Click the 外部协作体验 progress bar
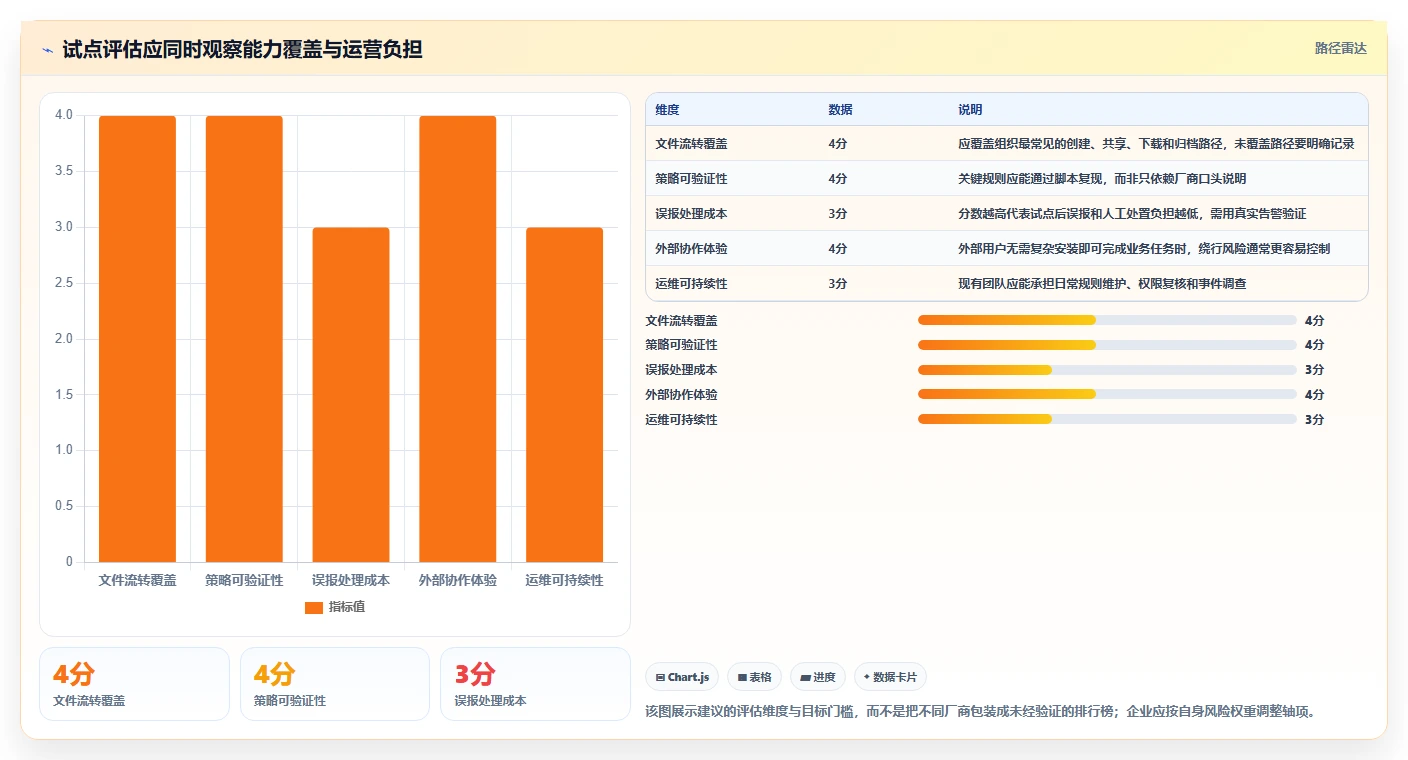Viewport: 1408px width, 760px height. 1107,395
